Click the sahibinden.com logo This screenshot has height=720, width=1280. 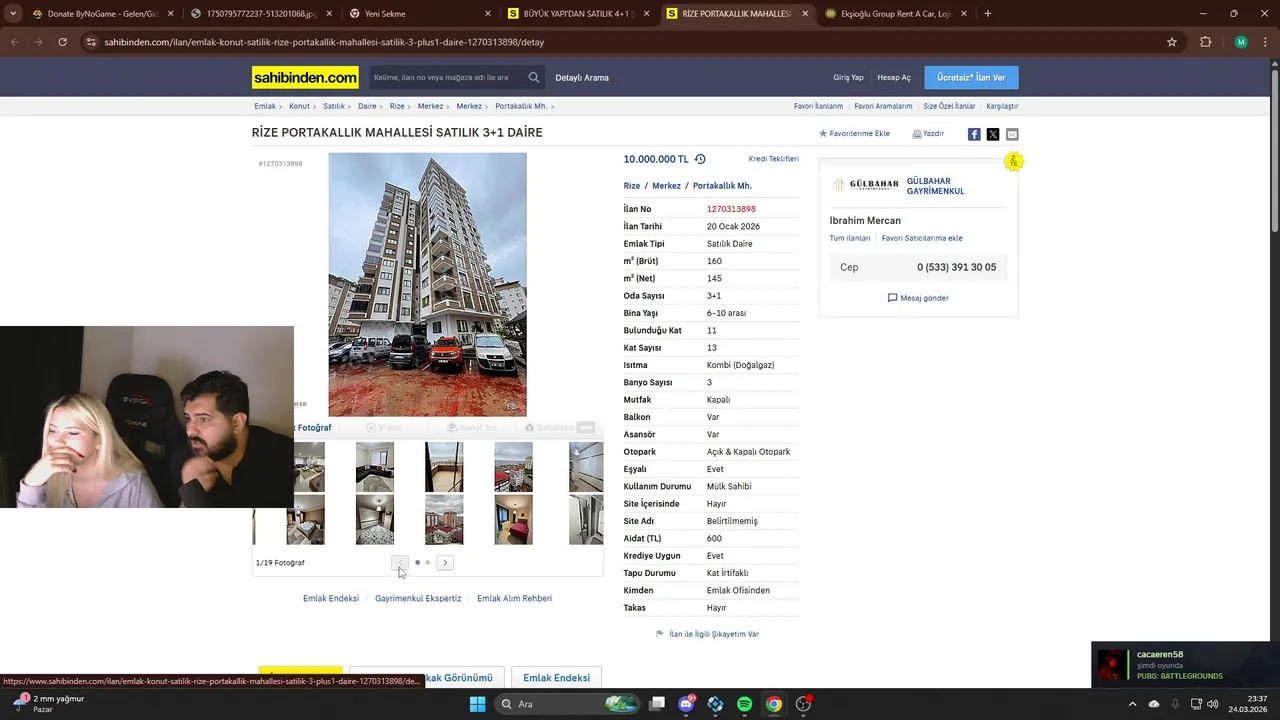[x=305, y=77]
